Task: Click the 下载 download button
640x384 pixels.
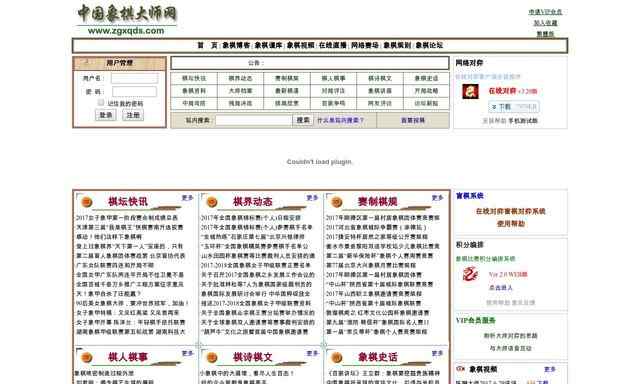Action: tap(514, 107)
